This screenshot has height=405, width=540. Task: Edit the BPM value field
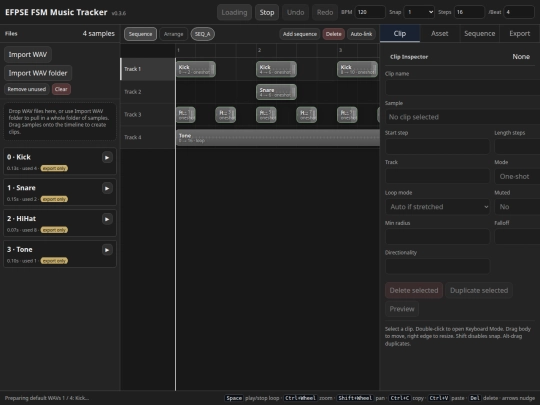point(370,12)
